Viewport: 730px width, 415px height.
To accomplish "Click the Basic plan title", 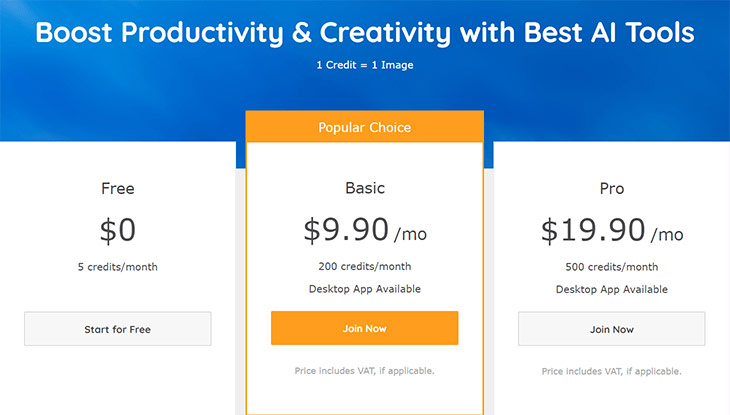I will click(x=365, y=188).
